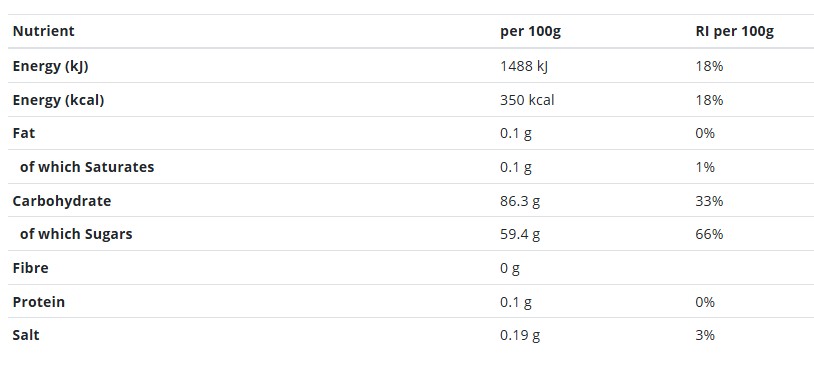Click the per 100g column header
Screen dimensions: 814x365
(x=531, y=32)
